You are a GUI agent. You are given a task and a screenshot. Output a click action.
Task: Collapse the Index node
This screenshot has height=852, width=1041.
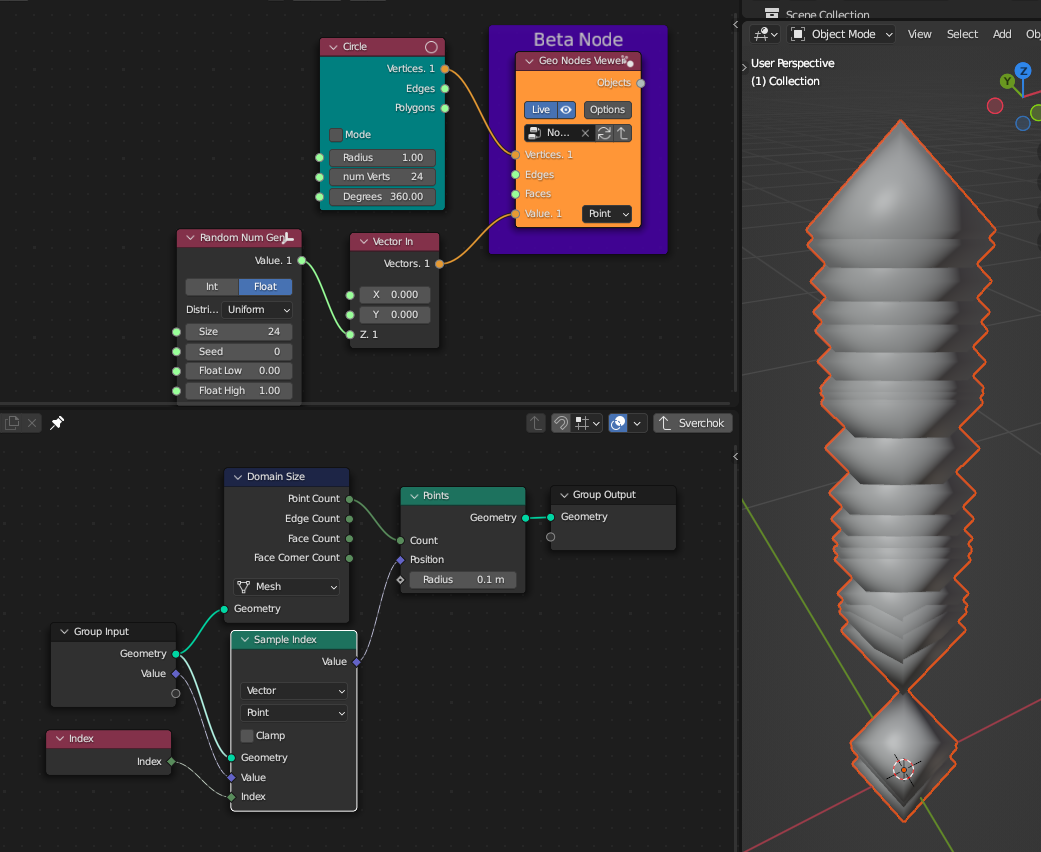click(x=60, y=738)
